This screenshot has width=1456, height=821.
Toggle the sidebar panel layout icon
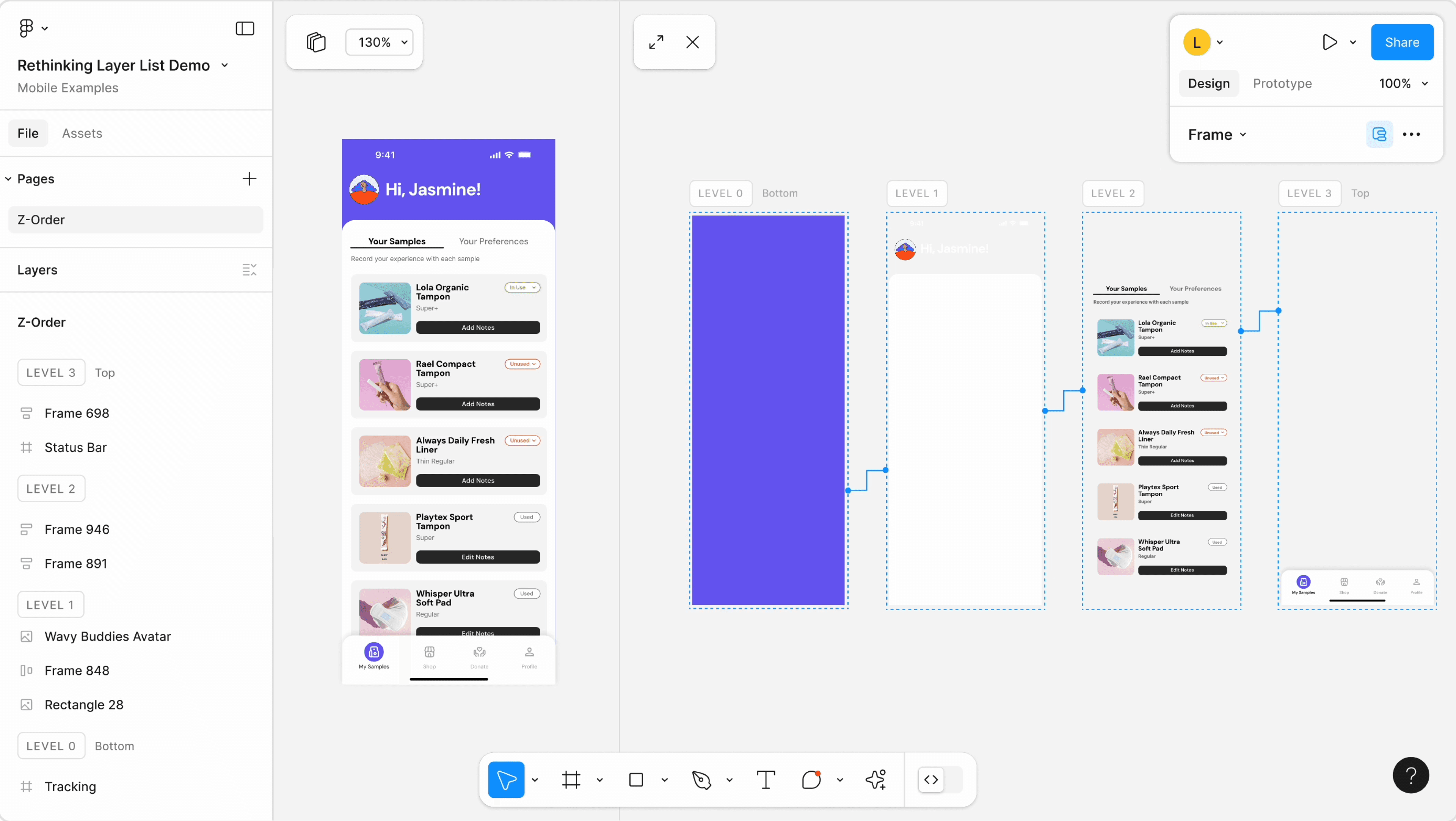pos(245,29)
